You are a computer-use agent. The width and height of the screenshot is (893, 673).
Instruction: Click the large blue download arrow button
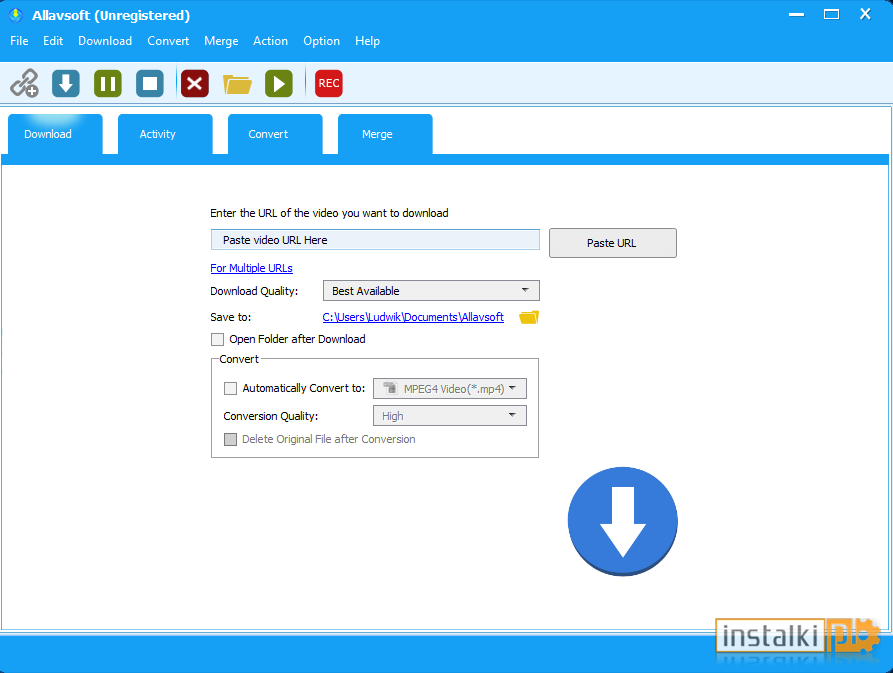click(622, 521)
